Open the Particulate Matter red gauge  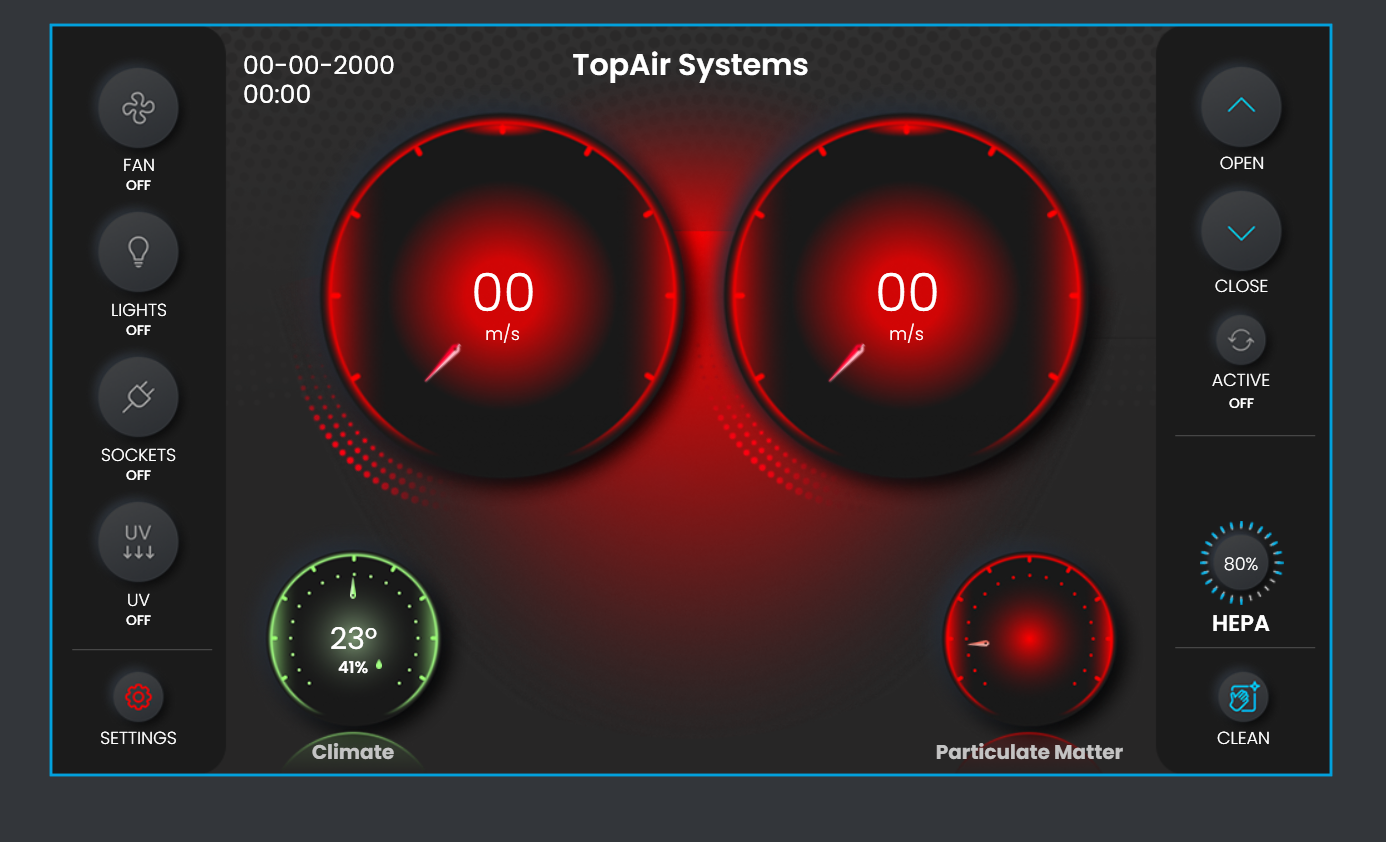pyautogui.click(x=1029, y=638)
